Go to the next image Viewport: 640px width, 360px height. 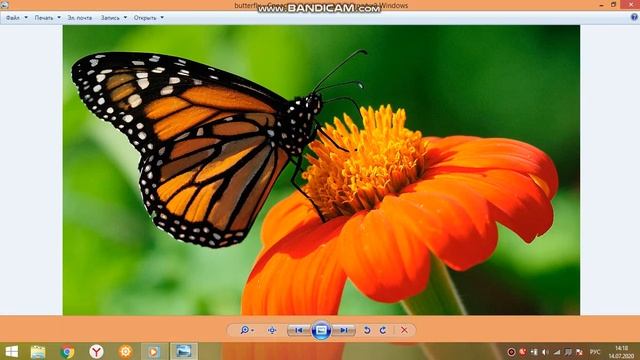344,330
